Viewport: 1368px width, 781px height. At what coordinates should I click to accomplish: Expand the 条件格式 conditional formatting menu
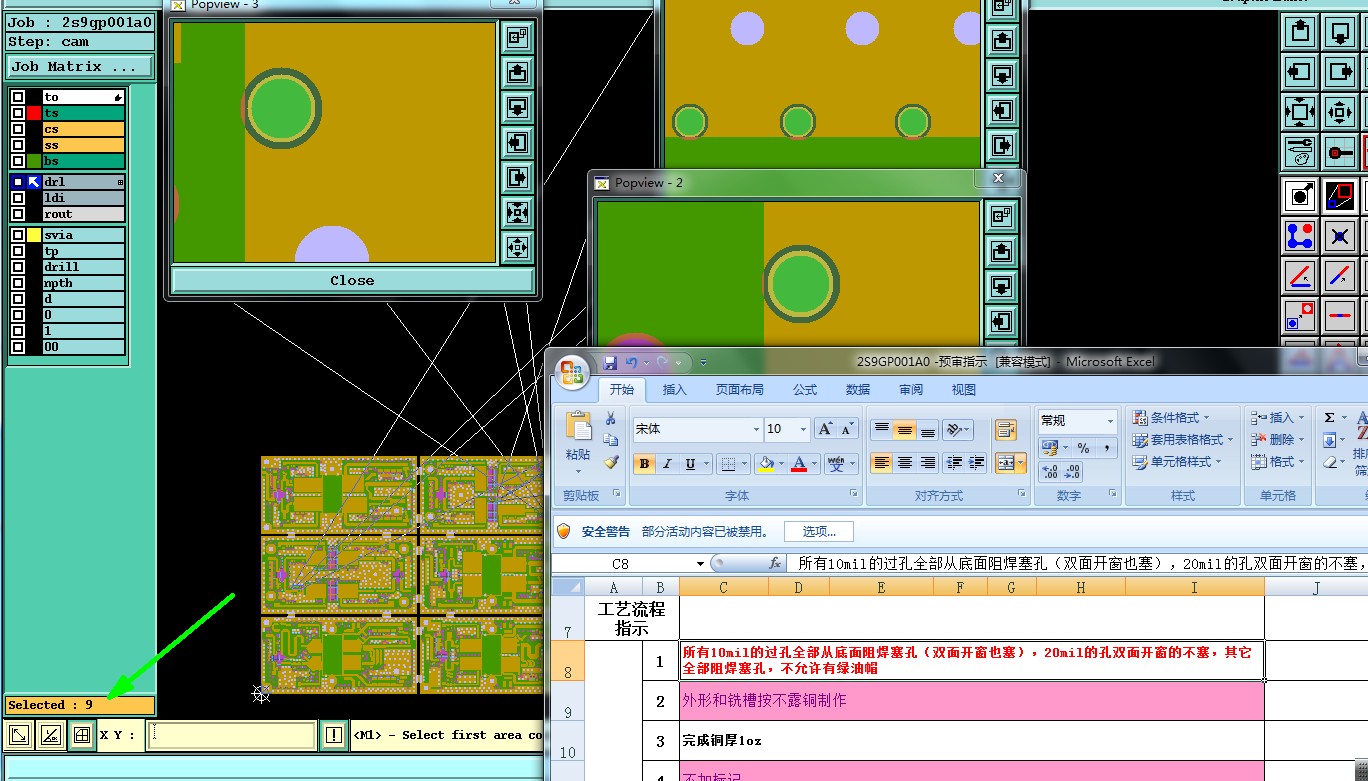click(1171, 417)
